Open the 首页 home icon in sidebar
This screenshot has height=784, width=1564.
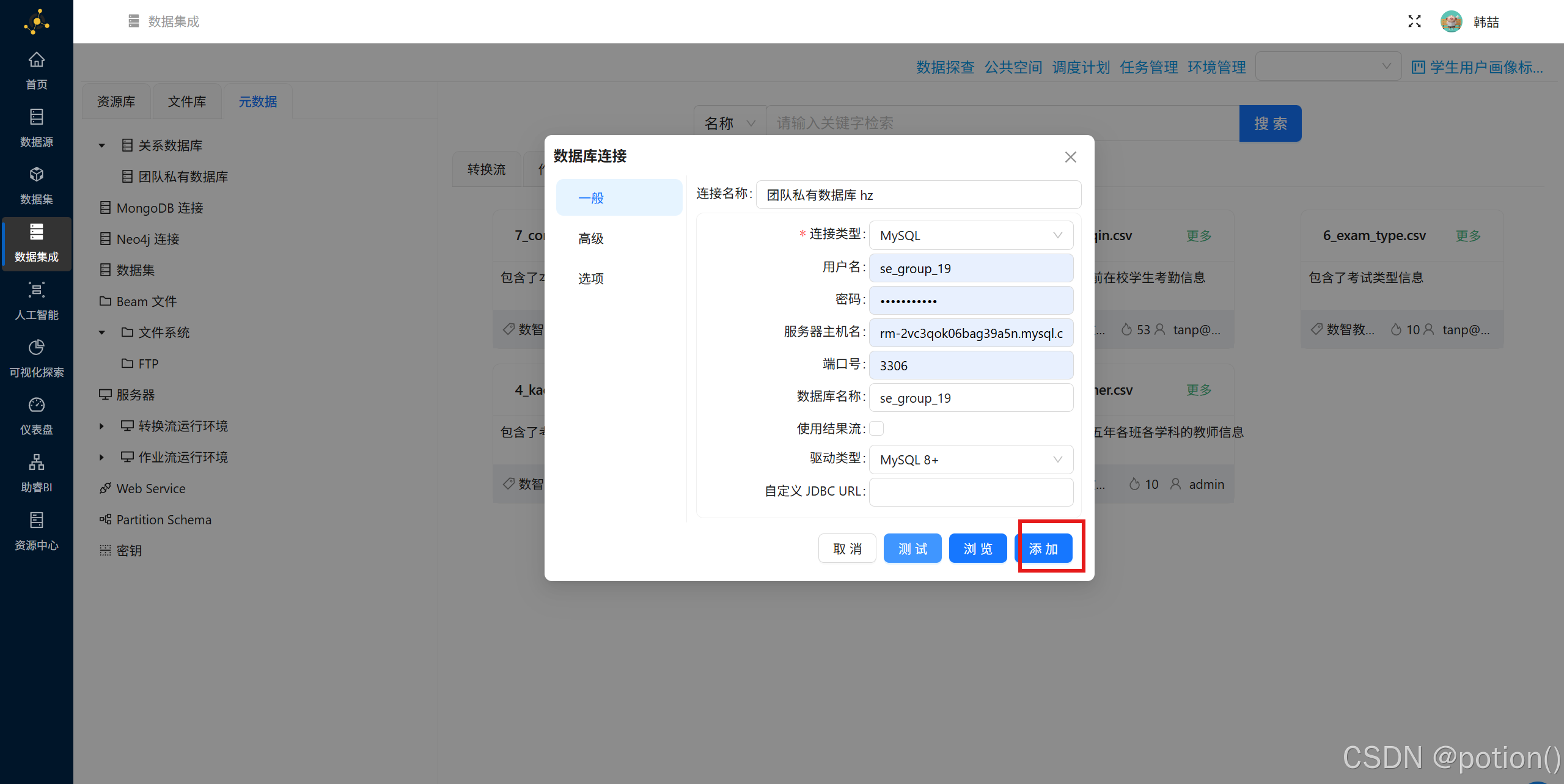(37, 60)
